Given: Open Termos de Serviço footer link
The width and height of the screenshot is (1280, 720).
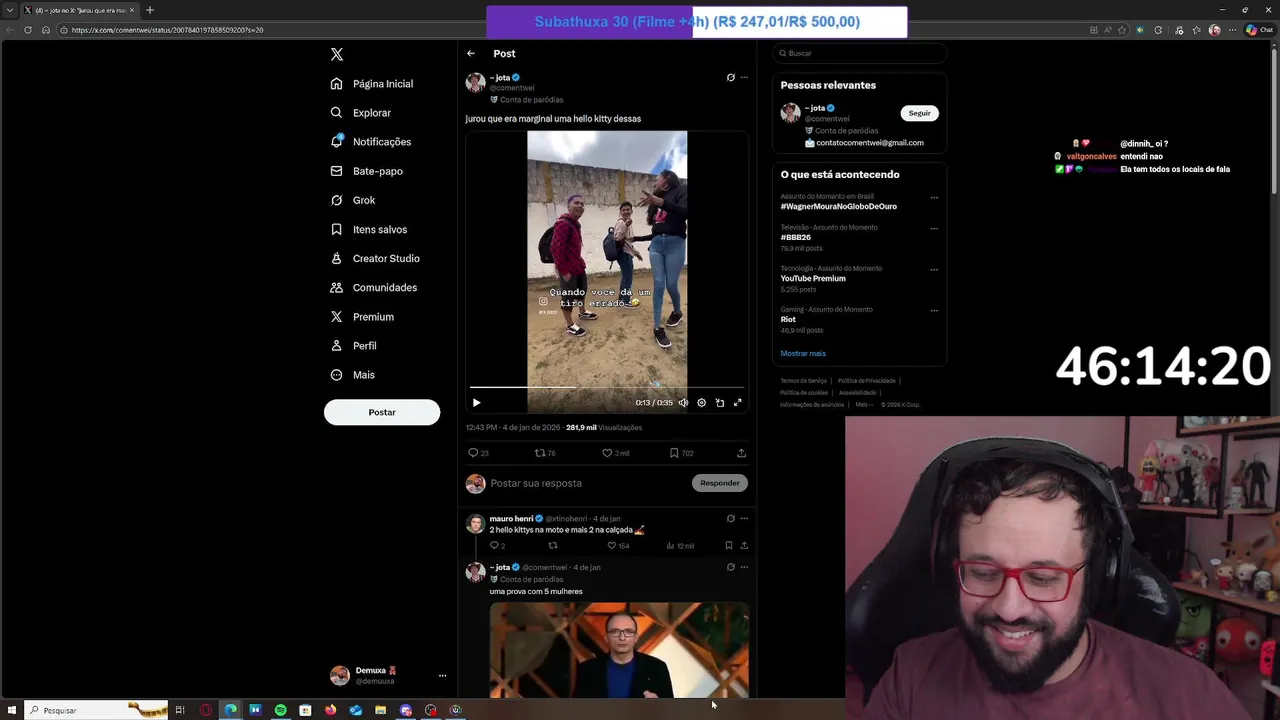Looking at the screenshot, I should [x=804, y=380].
